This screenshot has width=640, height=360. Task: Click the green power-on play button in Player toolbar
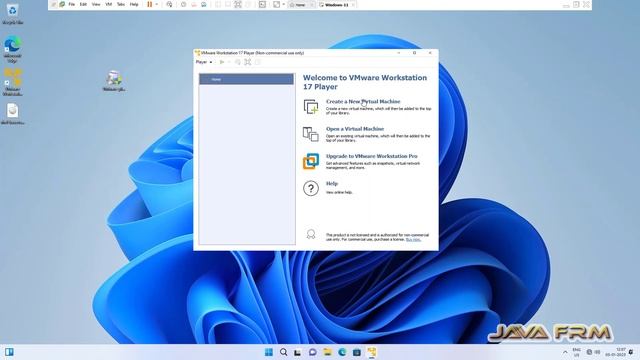tap(222, 62)
